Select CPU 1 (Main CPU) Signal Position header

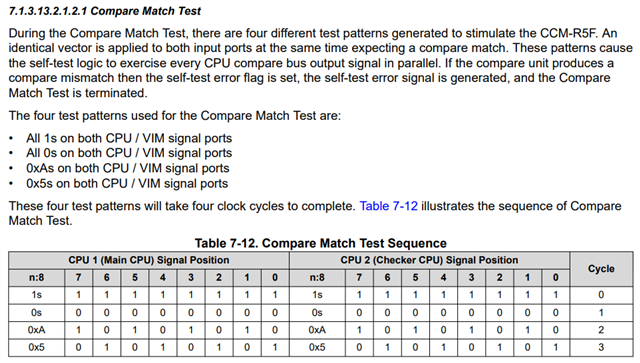pyautogui.click(x=149, y=260)
